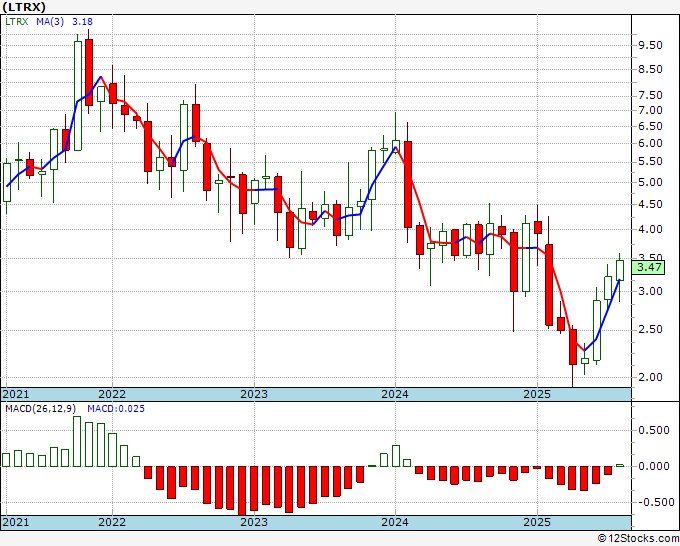Click the 2.00 price axis label
Image resolution: width=680 pixels, height=546 pixels.
(651, 377)
